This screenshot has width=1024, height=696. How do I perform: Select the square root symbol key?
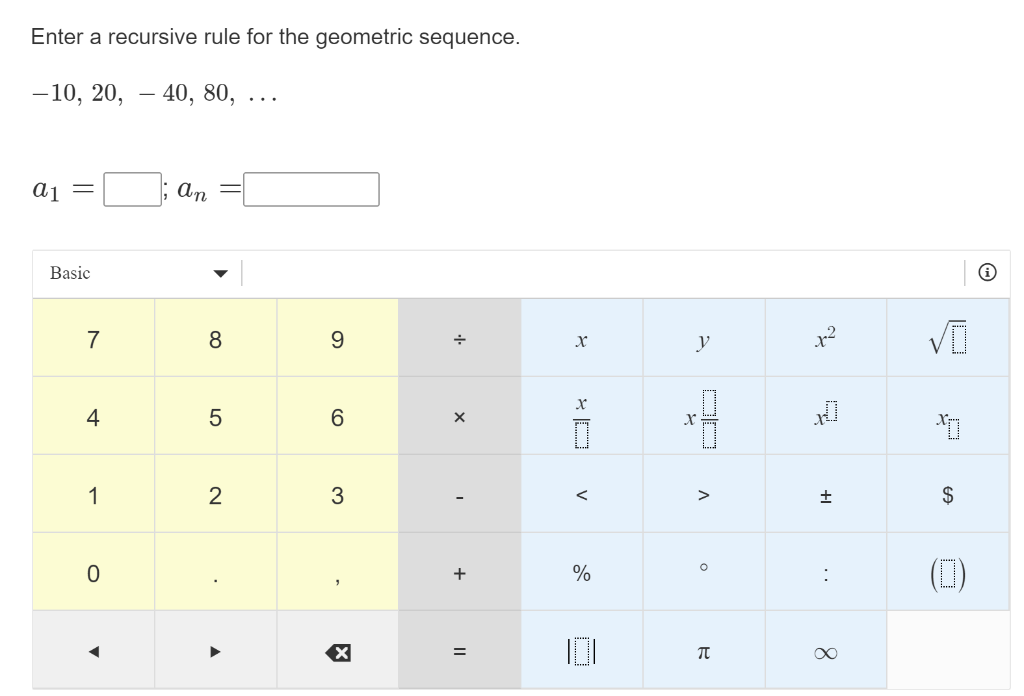tap(947, 337)
